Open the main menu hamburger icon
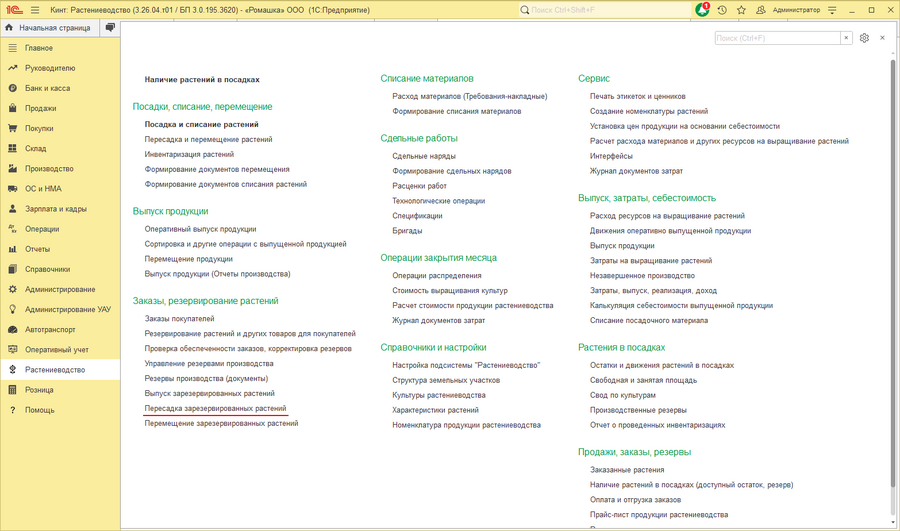Viewport: 900px width, 531px height. pyautogui.click(x=35, y=10)
